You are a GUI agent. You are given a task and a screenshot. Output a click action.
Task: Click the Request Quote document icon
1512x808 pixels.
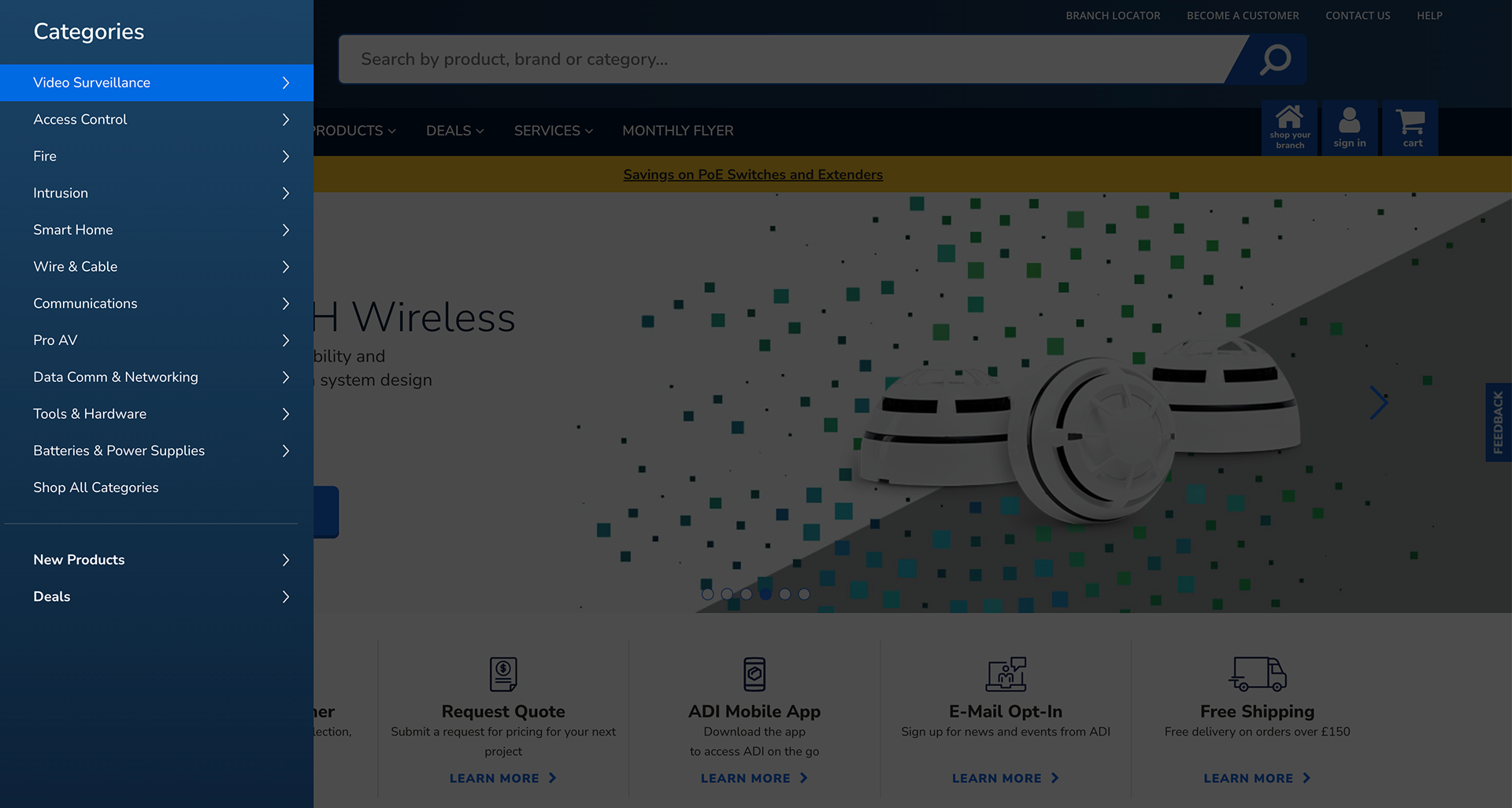coord(503,674)
